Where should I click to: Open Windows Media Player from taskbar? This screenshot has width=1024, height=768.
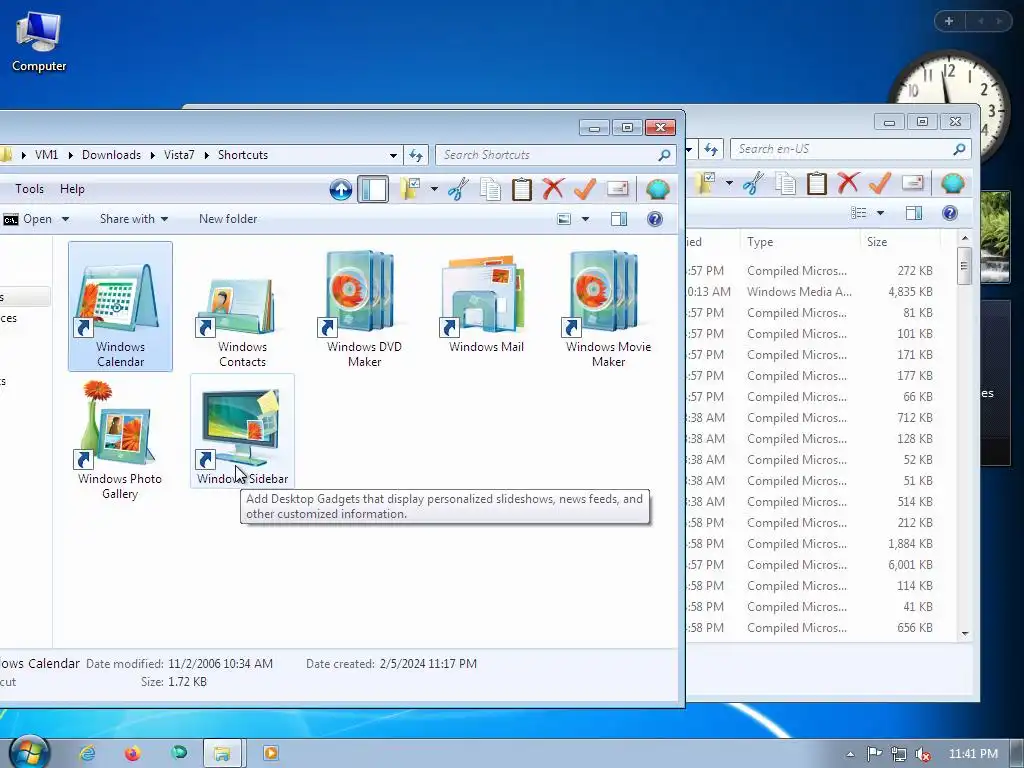(x=270, y=754)
